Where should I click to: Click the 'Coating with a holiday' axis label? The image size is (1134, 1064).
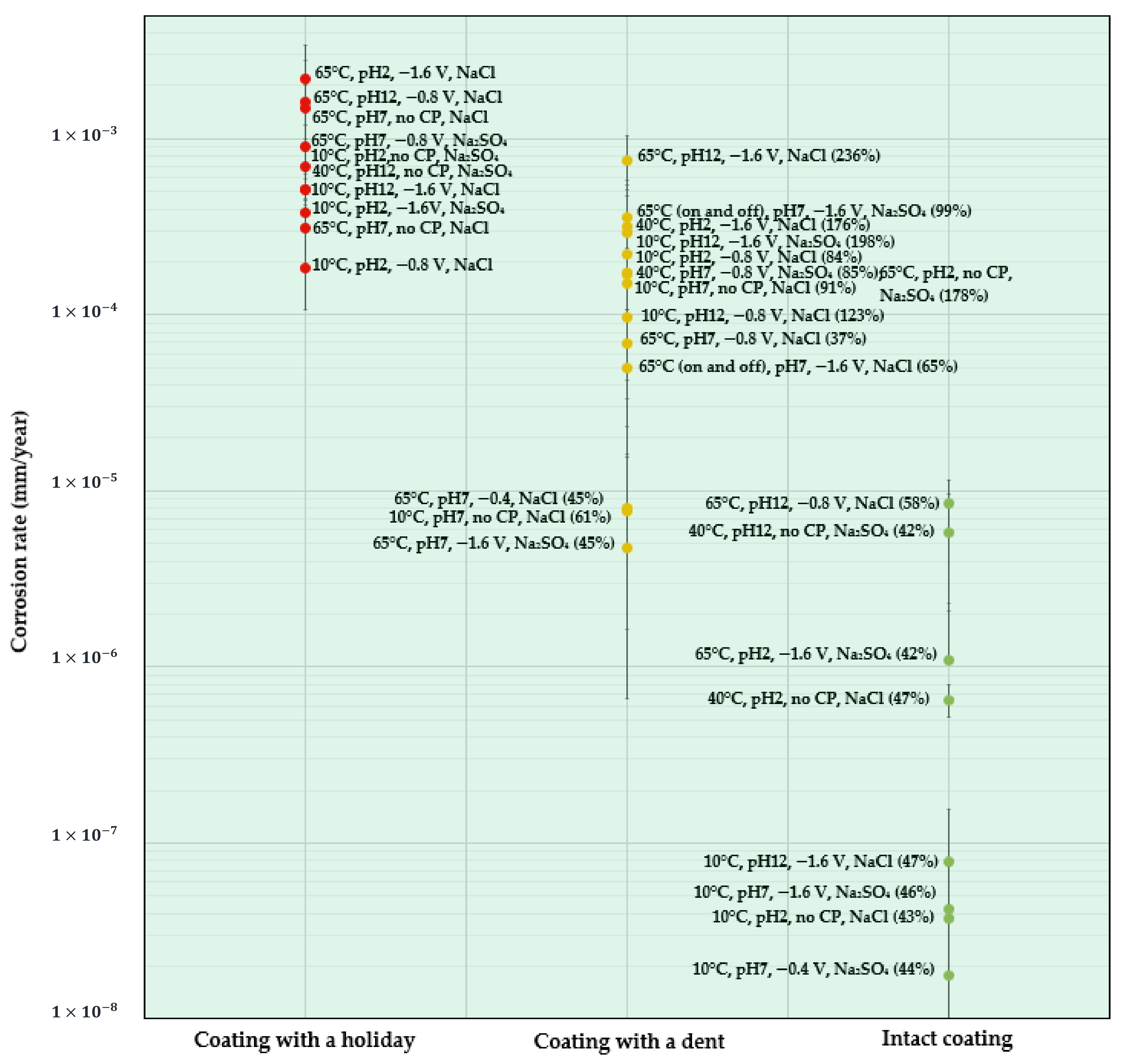point(305,1039)
